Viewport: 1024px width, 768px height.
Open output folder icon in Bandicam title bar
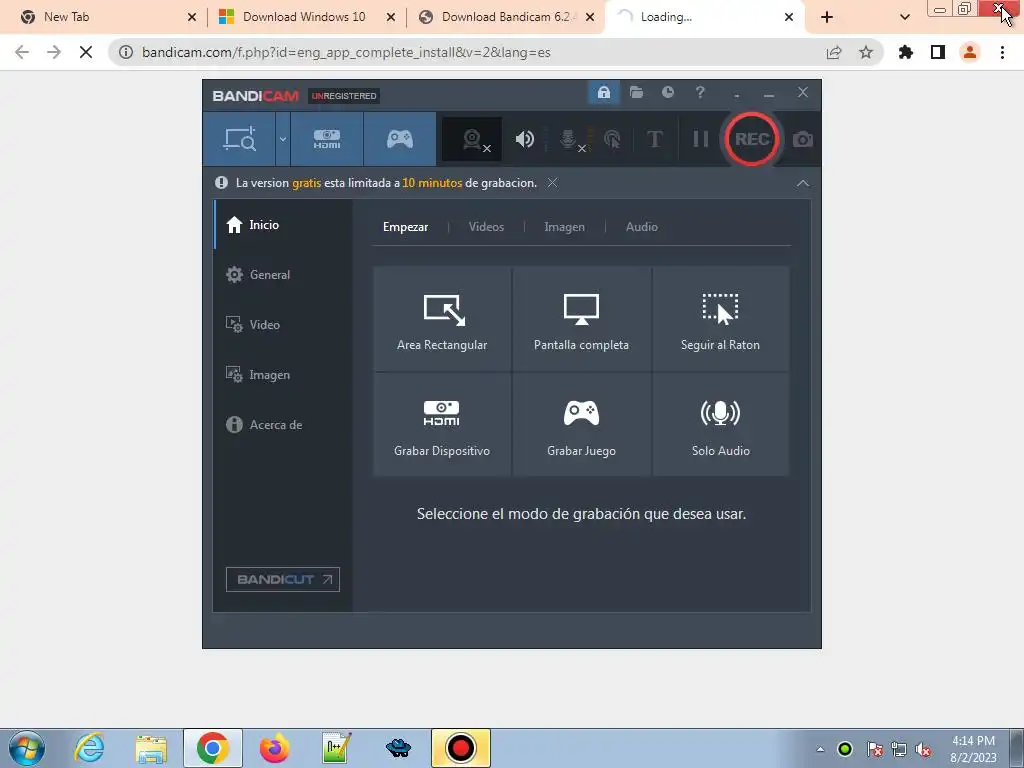636,92
